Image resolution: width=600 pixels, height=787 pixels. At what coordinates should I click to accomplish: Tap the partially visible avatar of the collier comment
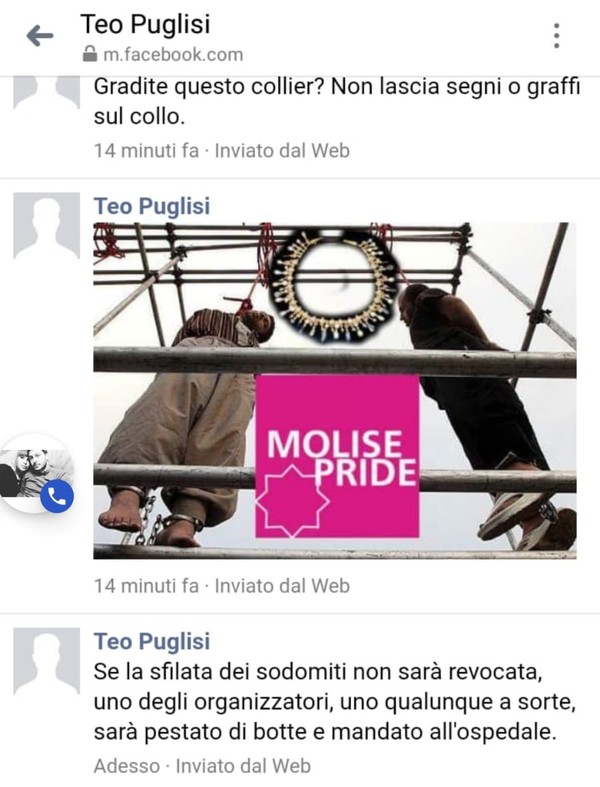tap(46, 93)
